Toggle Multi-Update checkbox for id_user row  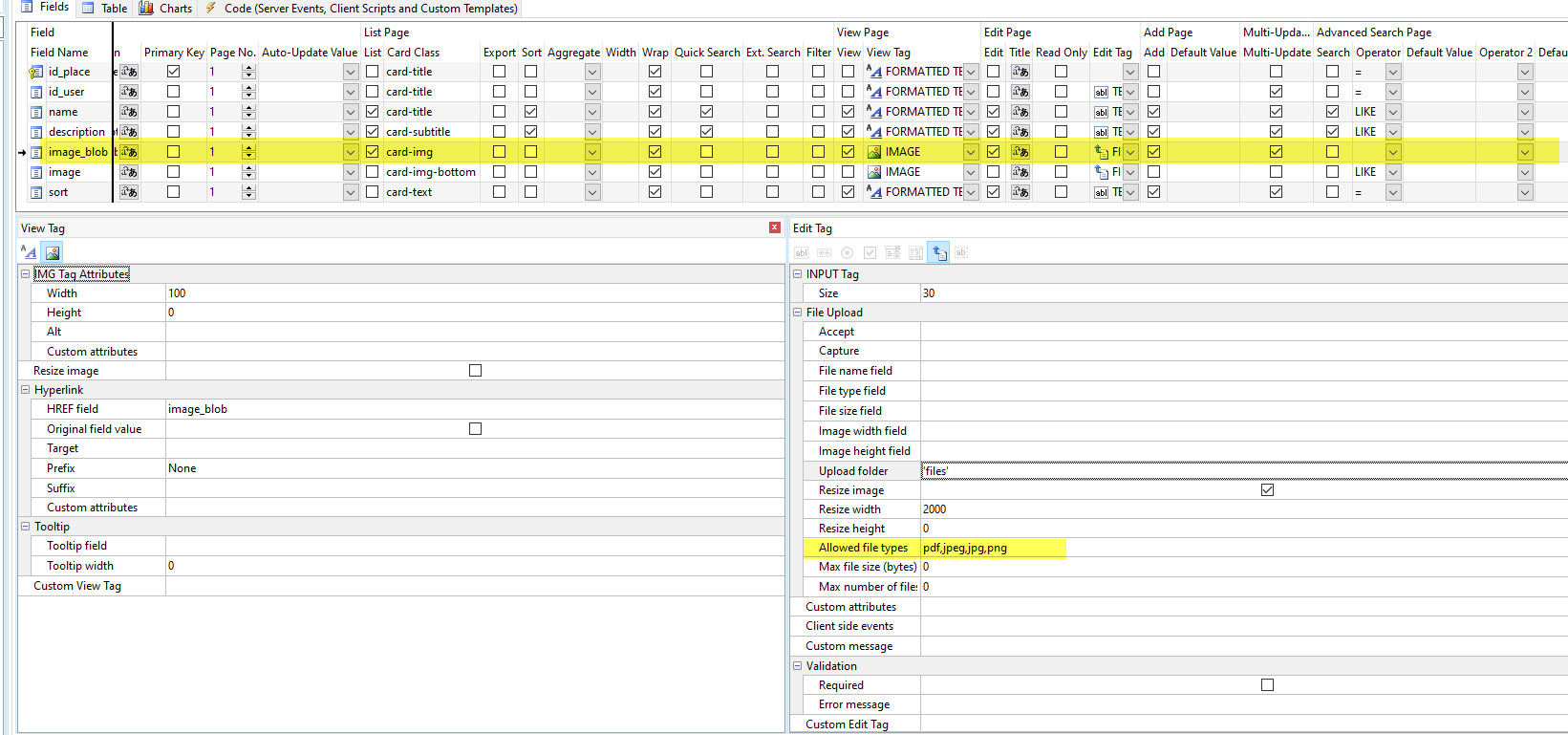coord(1276,91)
